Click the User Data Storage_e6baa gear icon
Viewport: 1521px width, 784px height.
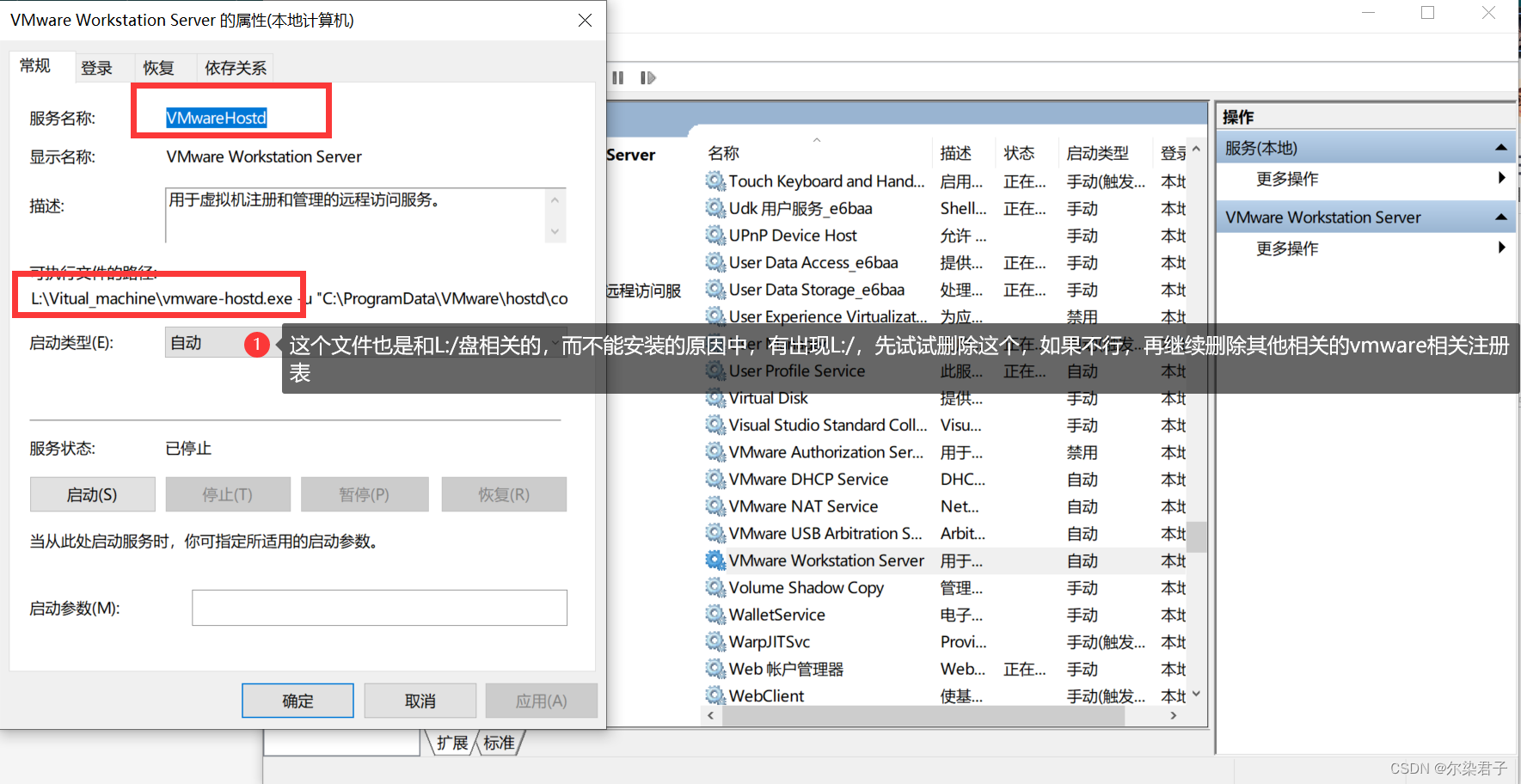pyautogui.click(x=715, y=290)
